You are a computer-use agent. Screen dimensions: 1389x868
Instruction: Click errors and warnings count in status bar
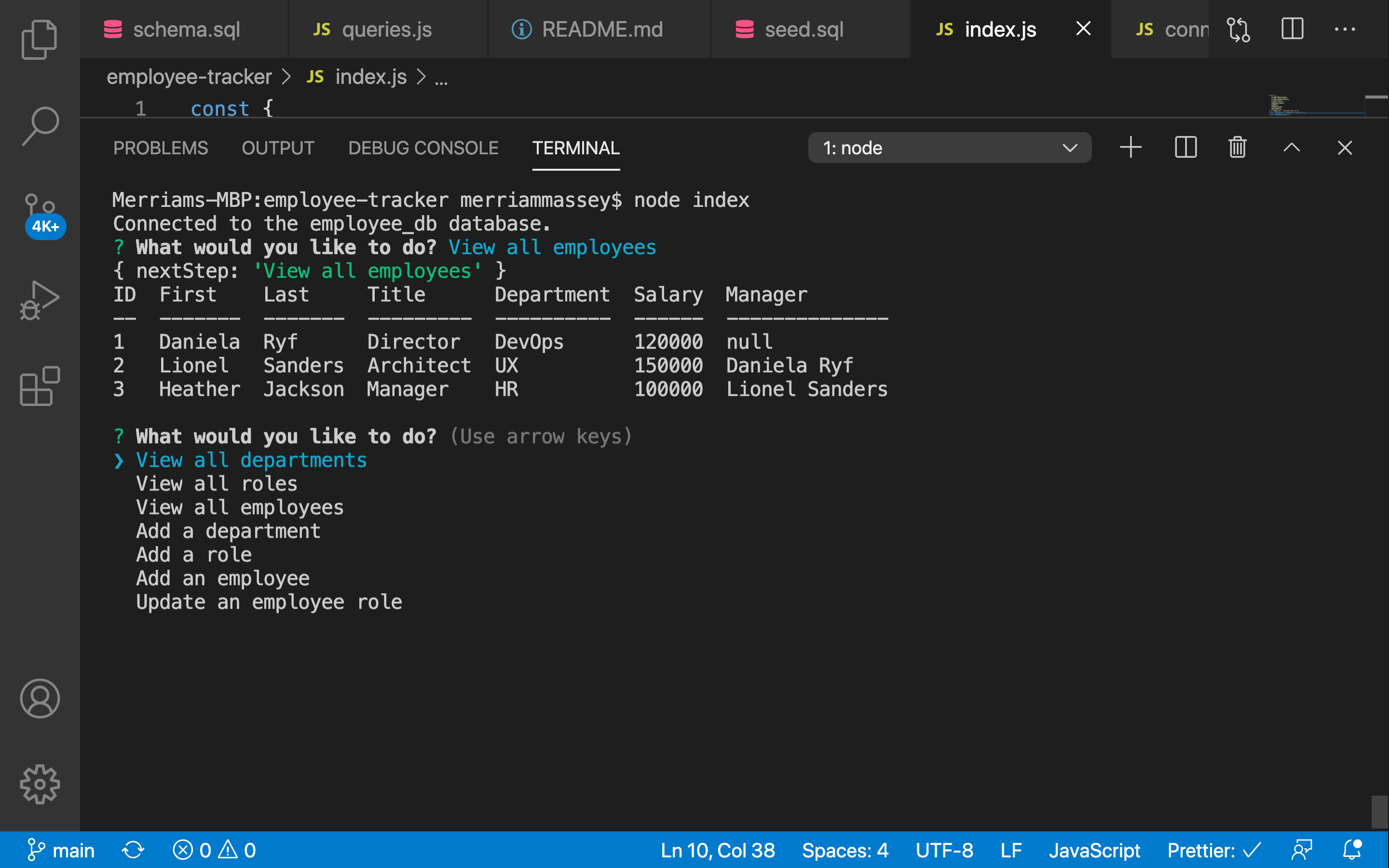(x=215, y=850)
